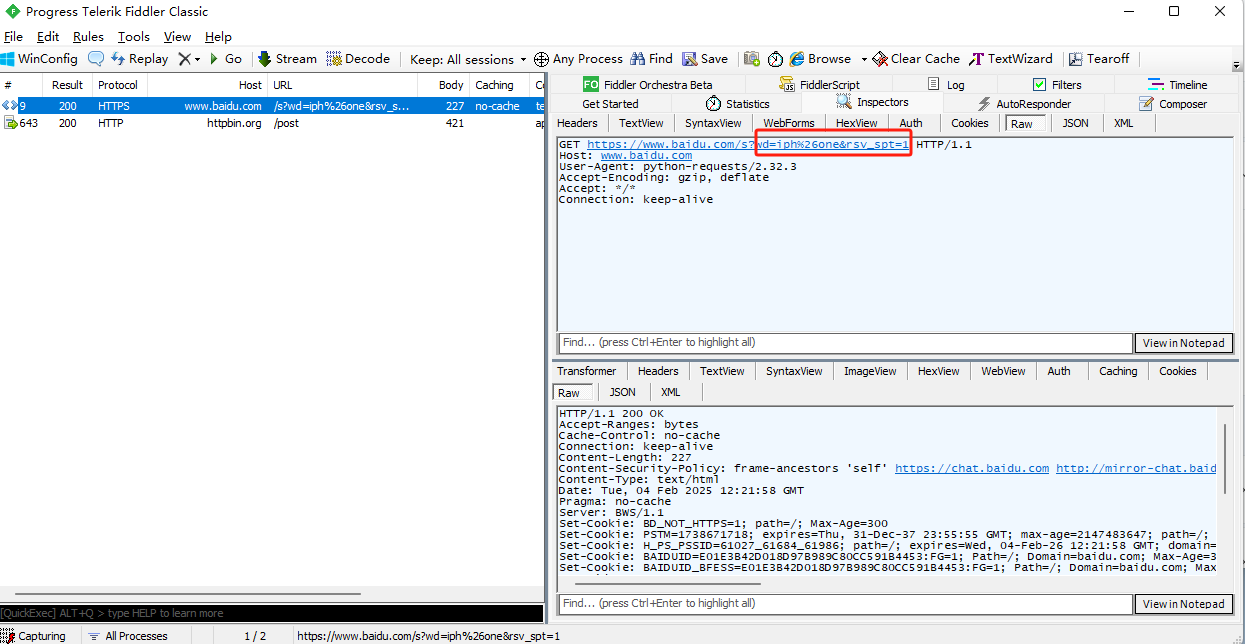This screenshot has width=1245, height=644.
Task: Select response JSON tab
Action: [622, 393]
